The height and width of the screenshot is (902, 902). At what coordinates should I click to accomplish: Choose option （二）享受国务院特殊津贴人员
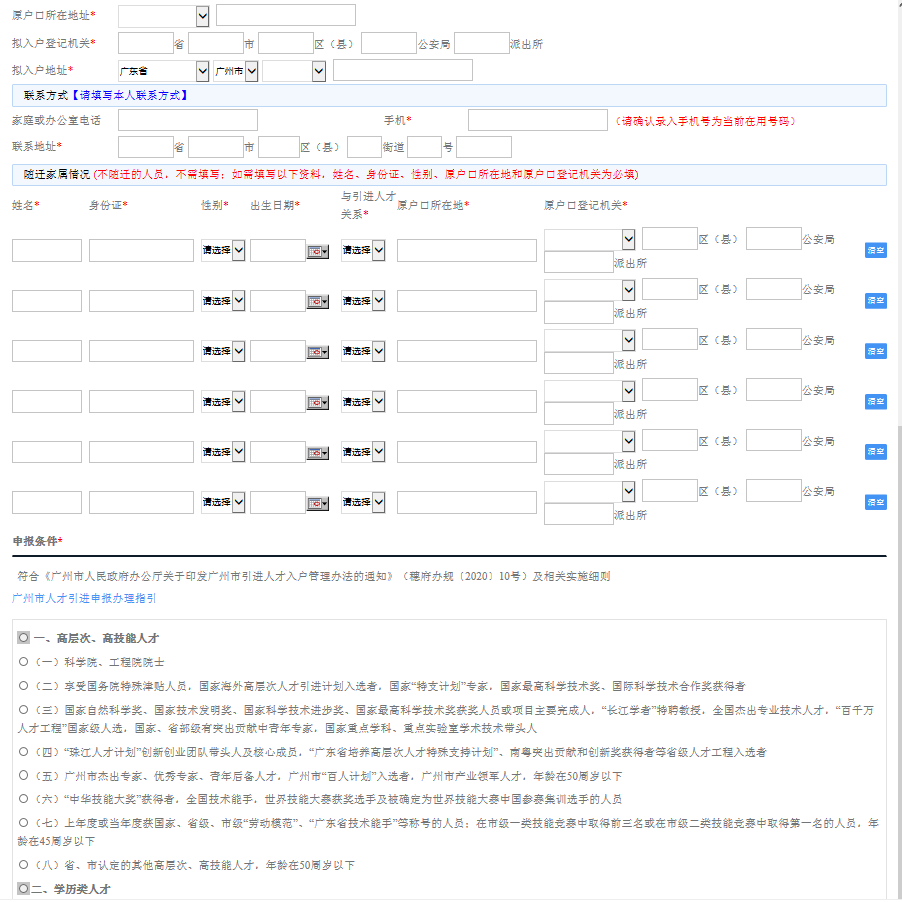[23, 685]
